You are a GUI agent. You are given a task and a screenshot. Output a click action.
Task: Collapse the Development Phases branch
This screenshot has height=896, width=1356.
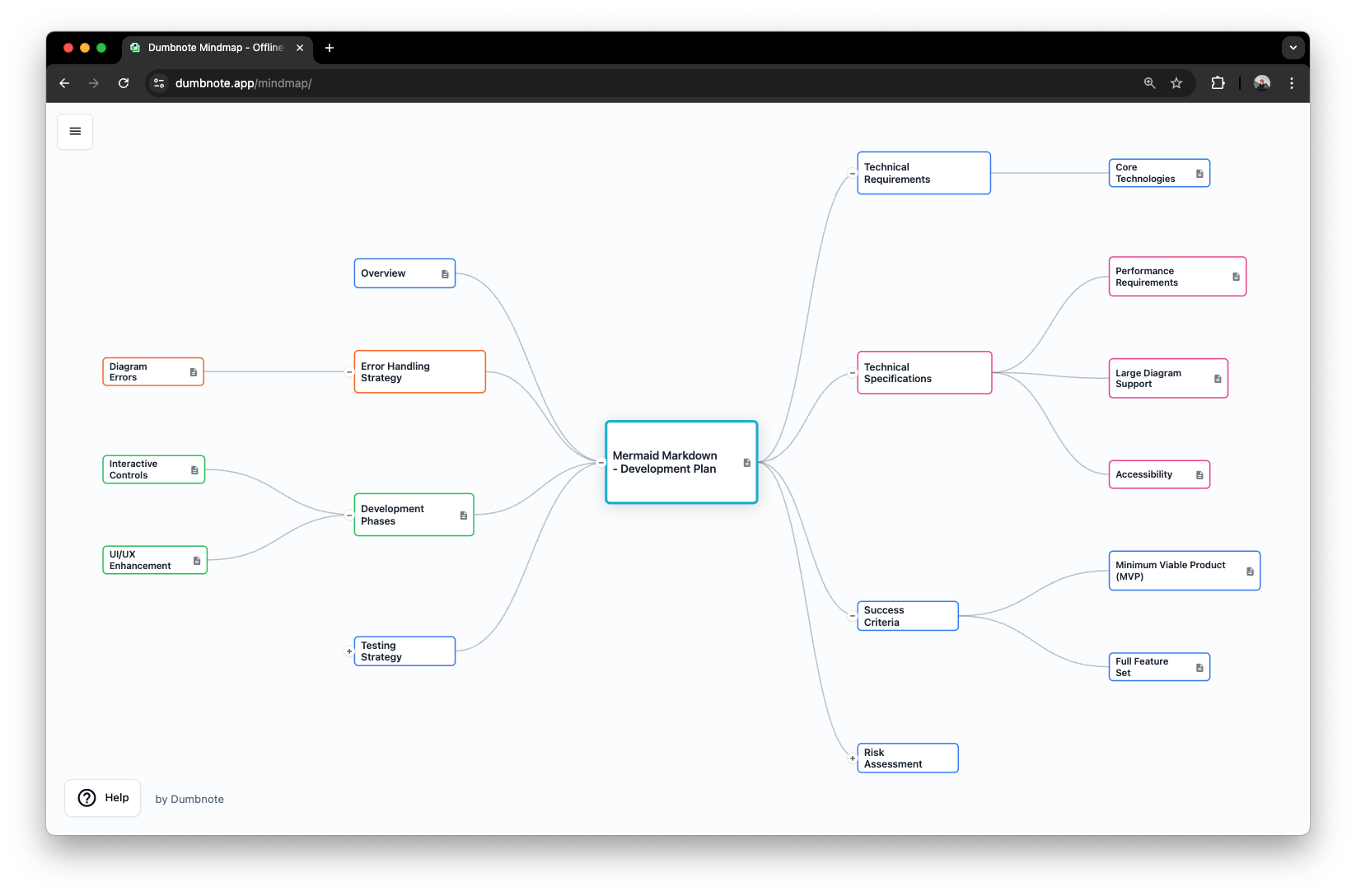point(348,514)
